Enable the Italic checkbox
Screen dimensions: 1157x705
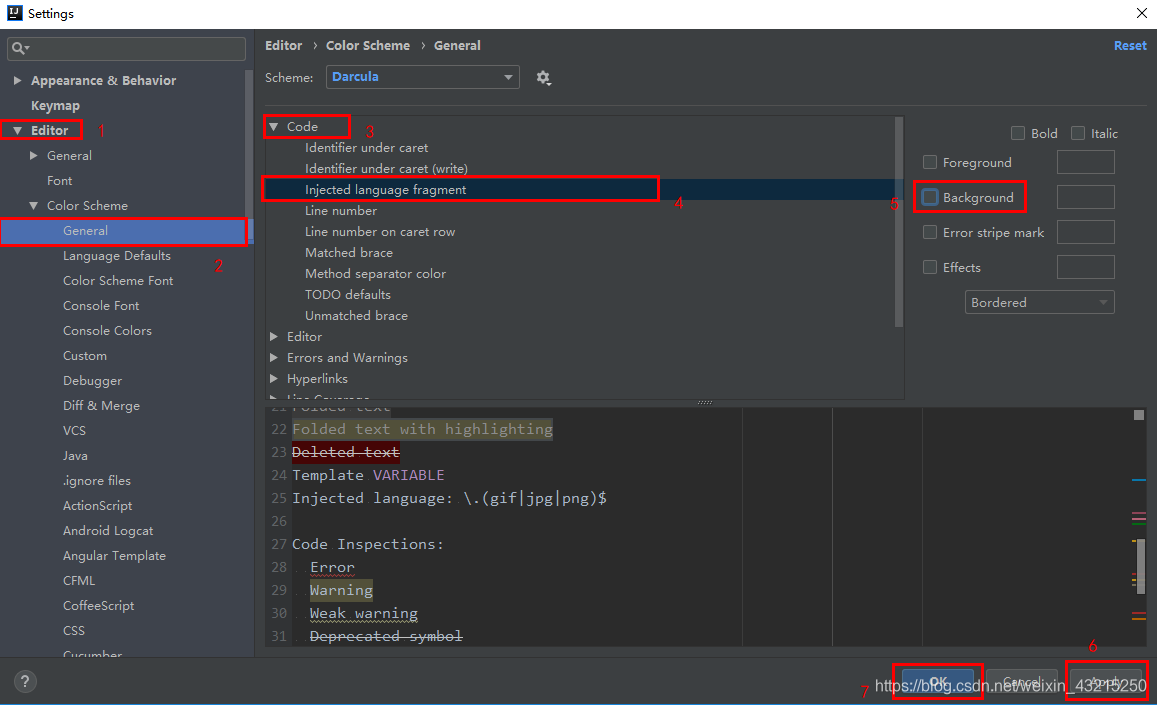pos(1078,133)
